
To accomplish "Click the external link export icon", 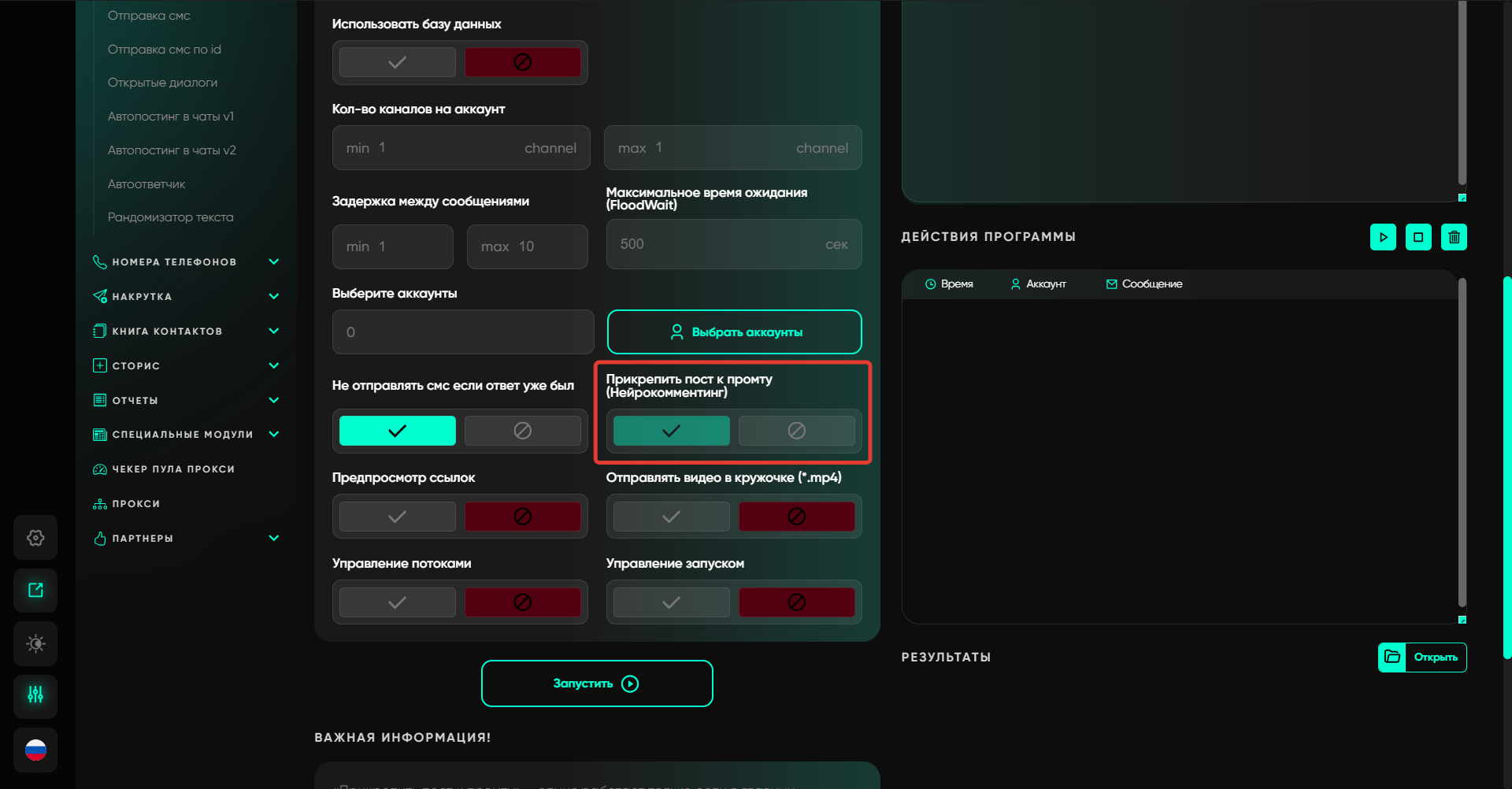I will [x=35, y=591].
